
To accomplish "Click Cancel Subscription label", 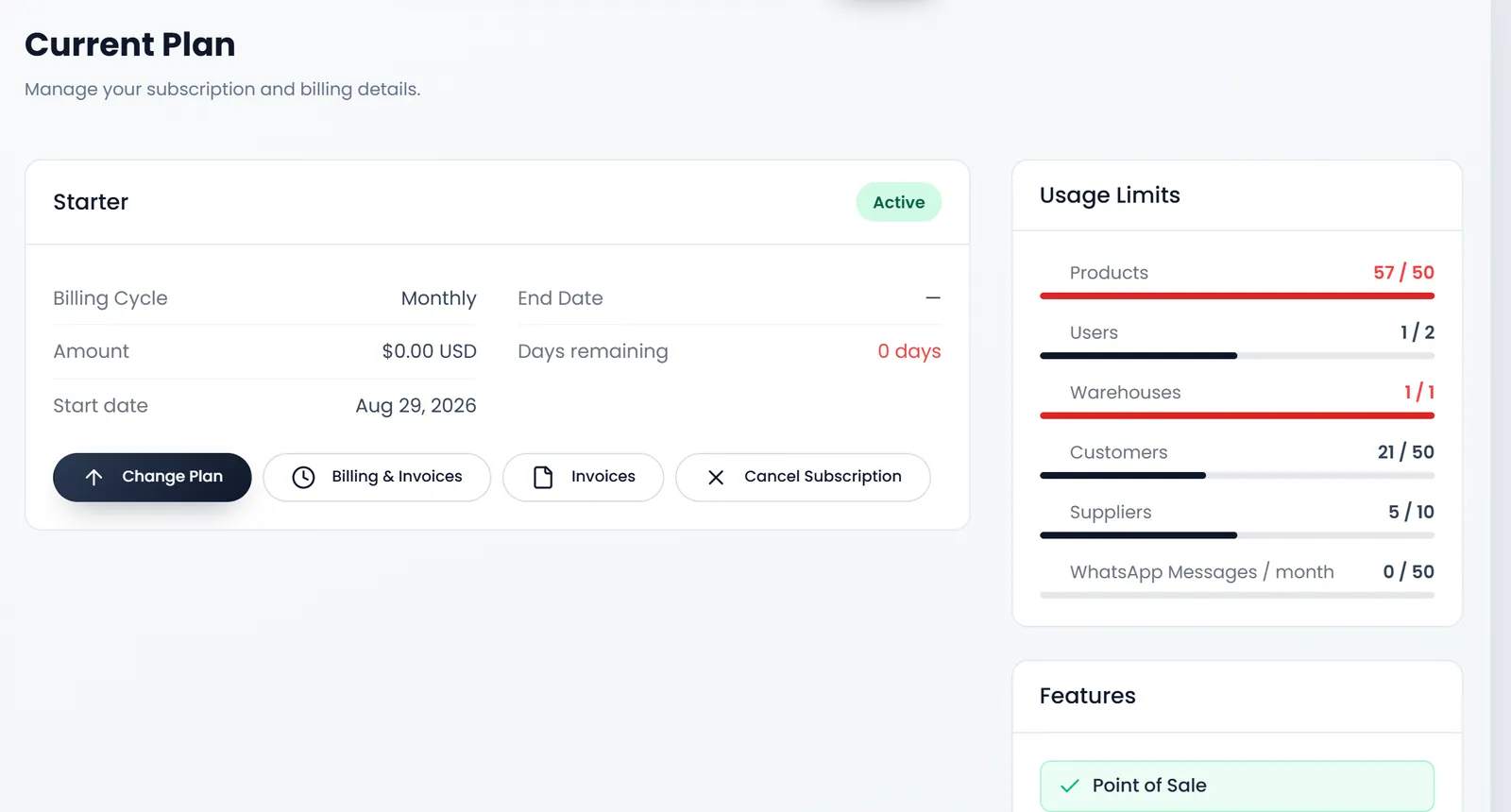I will 823,477.
